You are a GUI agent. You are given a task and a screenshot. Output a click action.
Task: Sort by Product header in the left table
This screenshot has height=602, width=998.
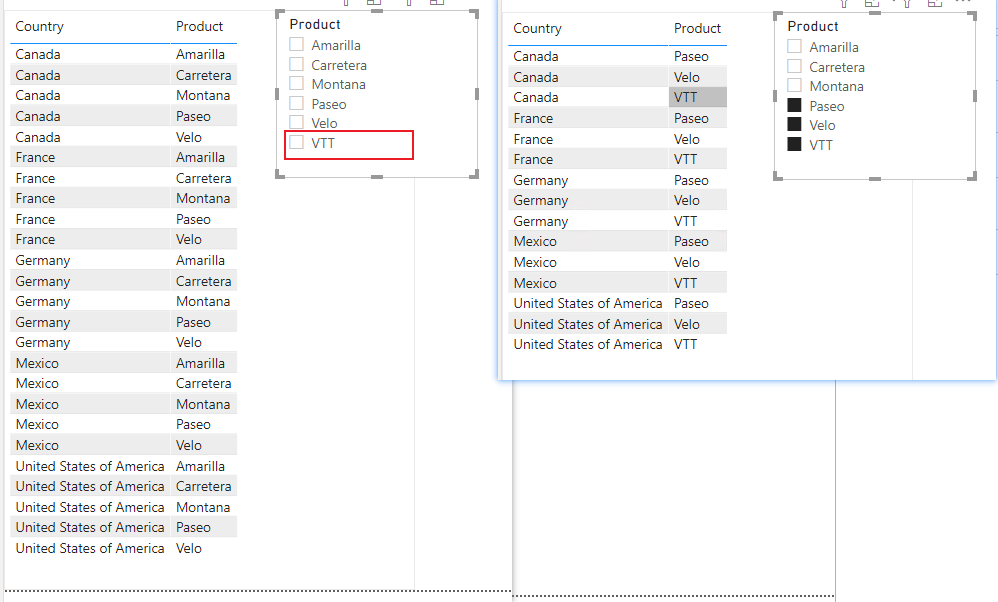click(199, 26)
